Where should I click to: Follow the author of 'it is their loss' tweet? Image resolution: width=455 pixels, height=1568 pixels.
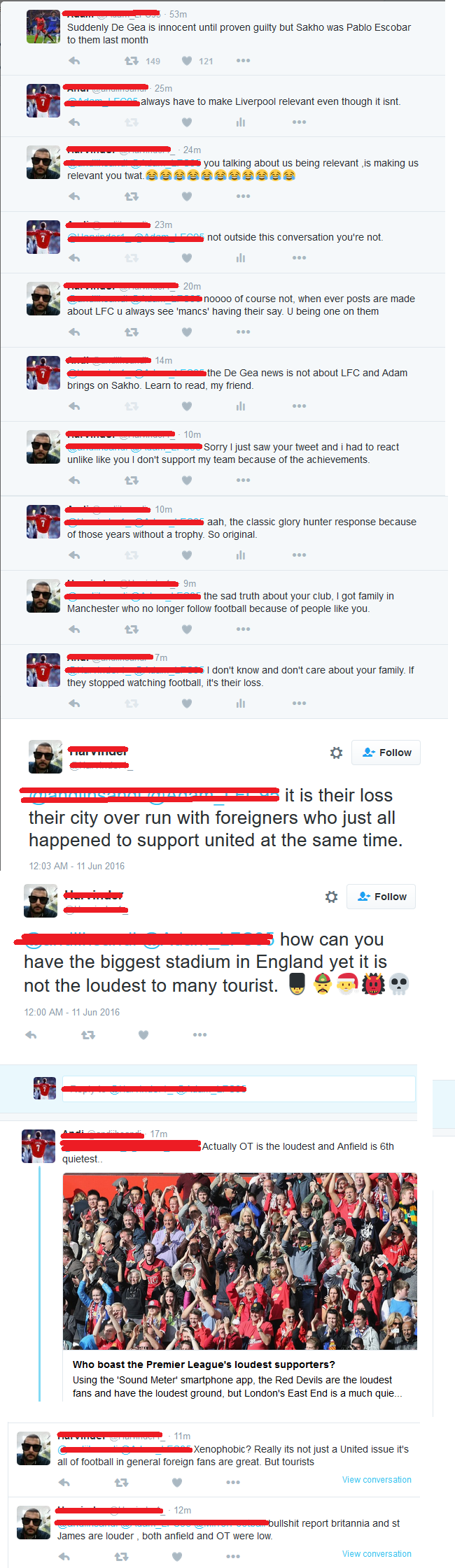tap(386, 753)
